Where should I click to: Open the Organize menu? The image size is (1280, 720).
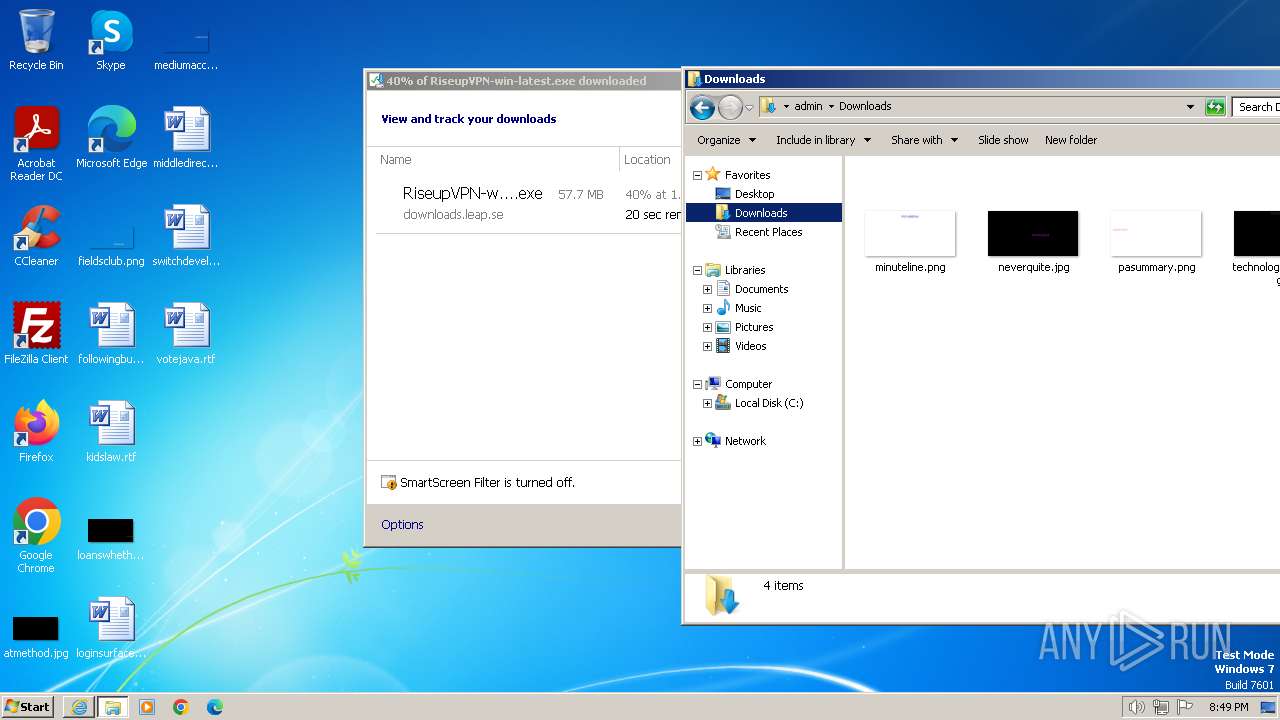pos(726,140)
